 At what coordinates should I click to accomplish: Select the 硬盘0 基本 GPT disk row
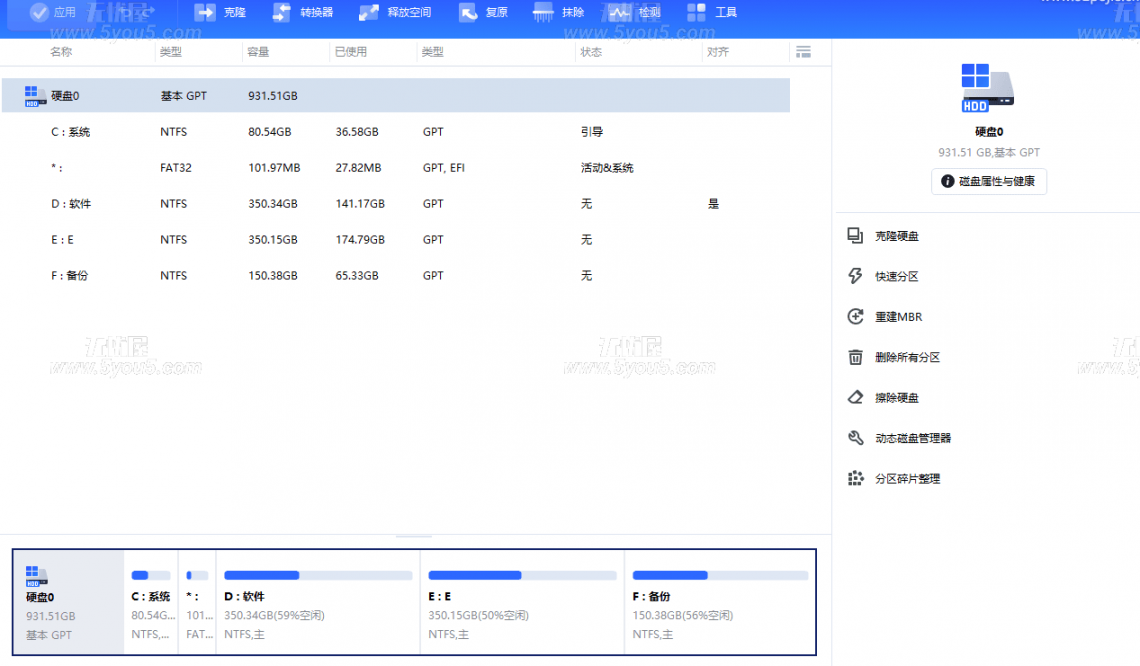pos(396,95)
